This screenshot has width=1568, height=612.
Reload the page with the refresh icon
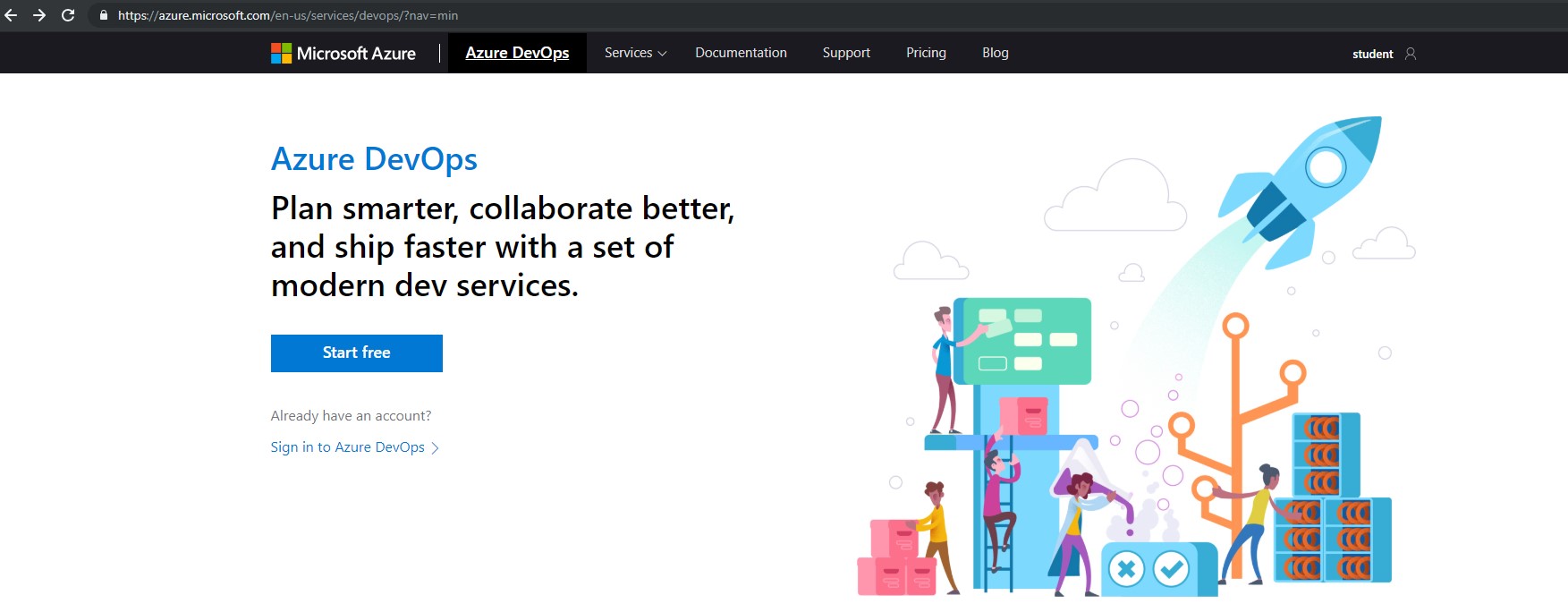coord(68,15)
